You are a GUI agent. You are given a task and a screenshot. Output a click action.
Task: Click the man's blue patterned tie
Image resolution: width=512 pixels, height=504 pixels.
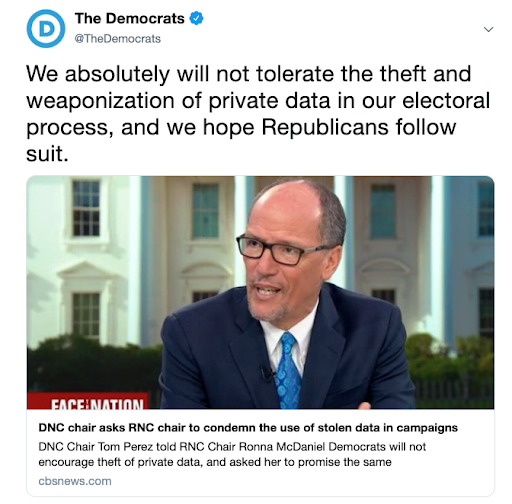tap(287, 370)
